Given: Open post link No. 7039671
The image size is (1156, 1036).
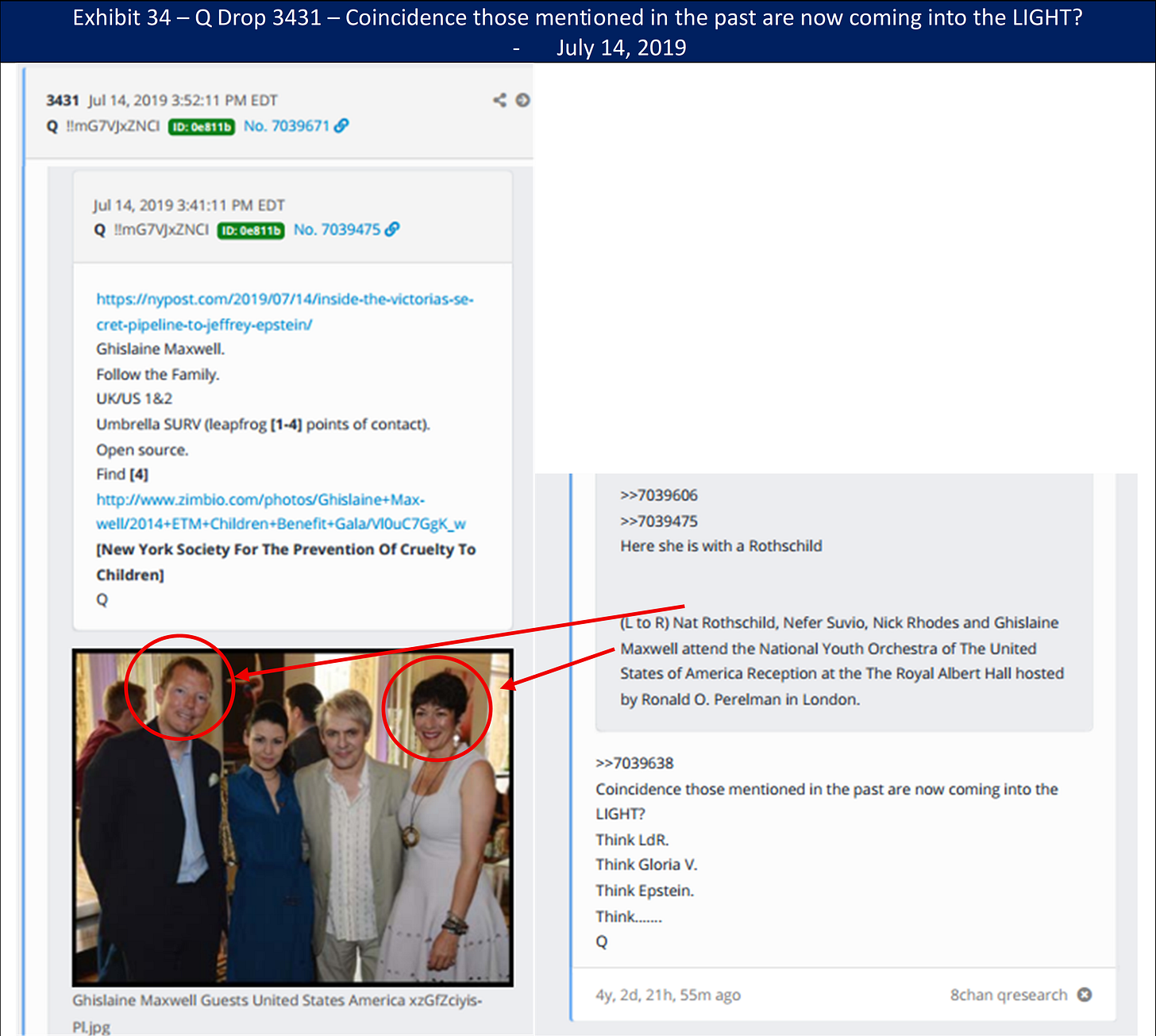Looking at the screenshot, I should pos(286,125).
